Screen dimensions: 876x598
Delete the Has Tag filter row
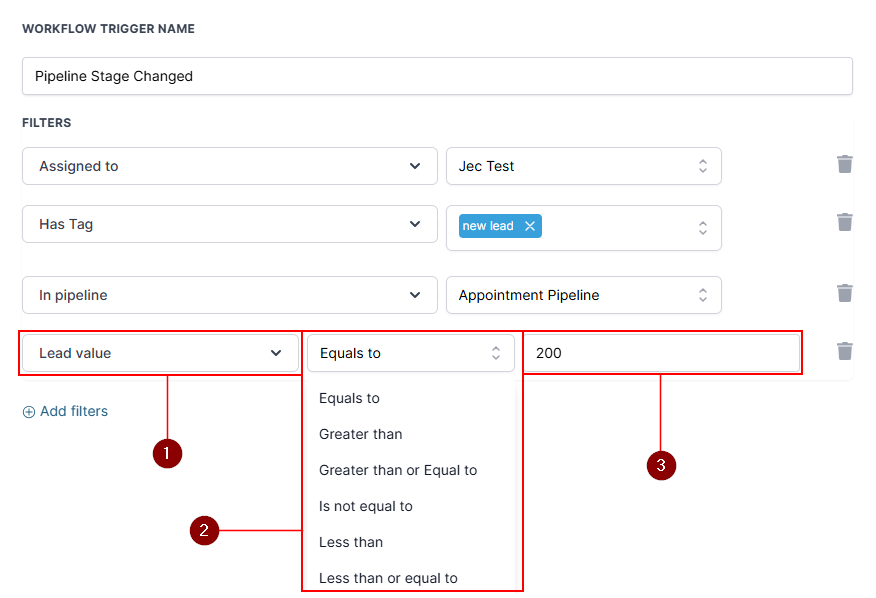coord(845,222)
